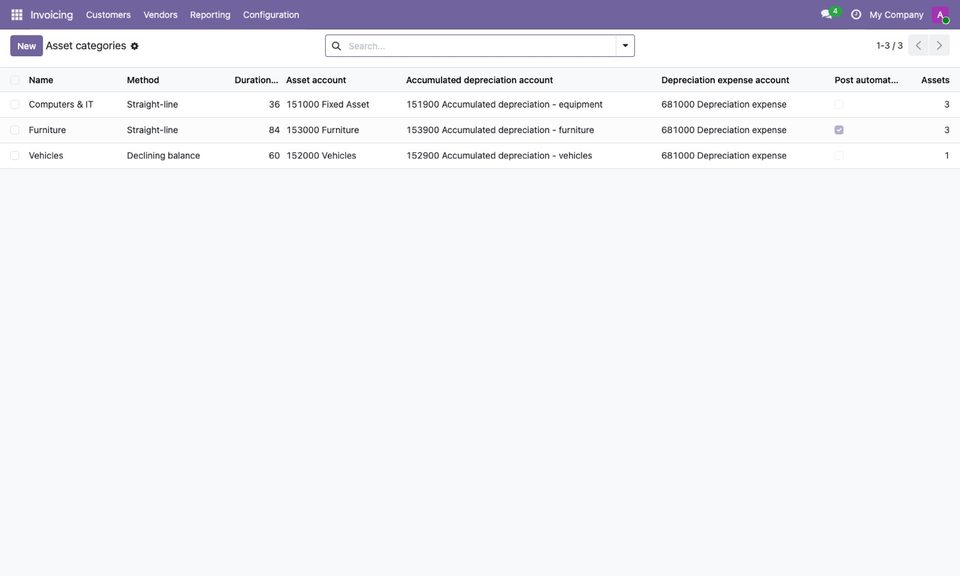Click 153900 Accumulated depreciation - furniture cell

tap(500, 130)
